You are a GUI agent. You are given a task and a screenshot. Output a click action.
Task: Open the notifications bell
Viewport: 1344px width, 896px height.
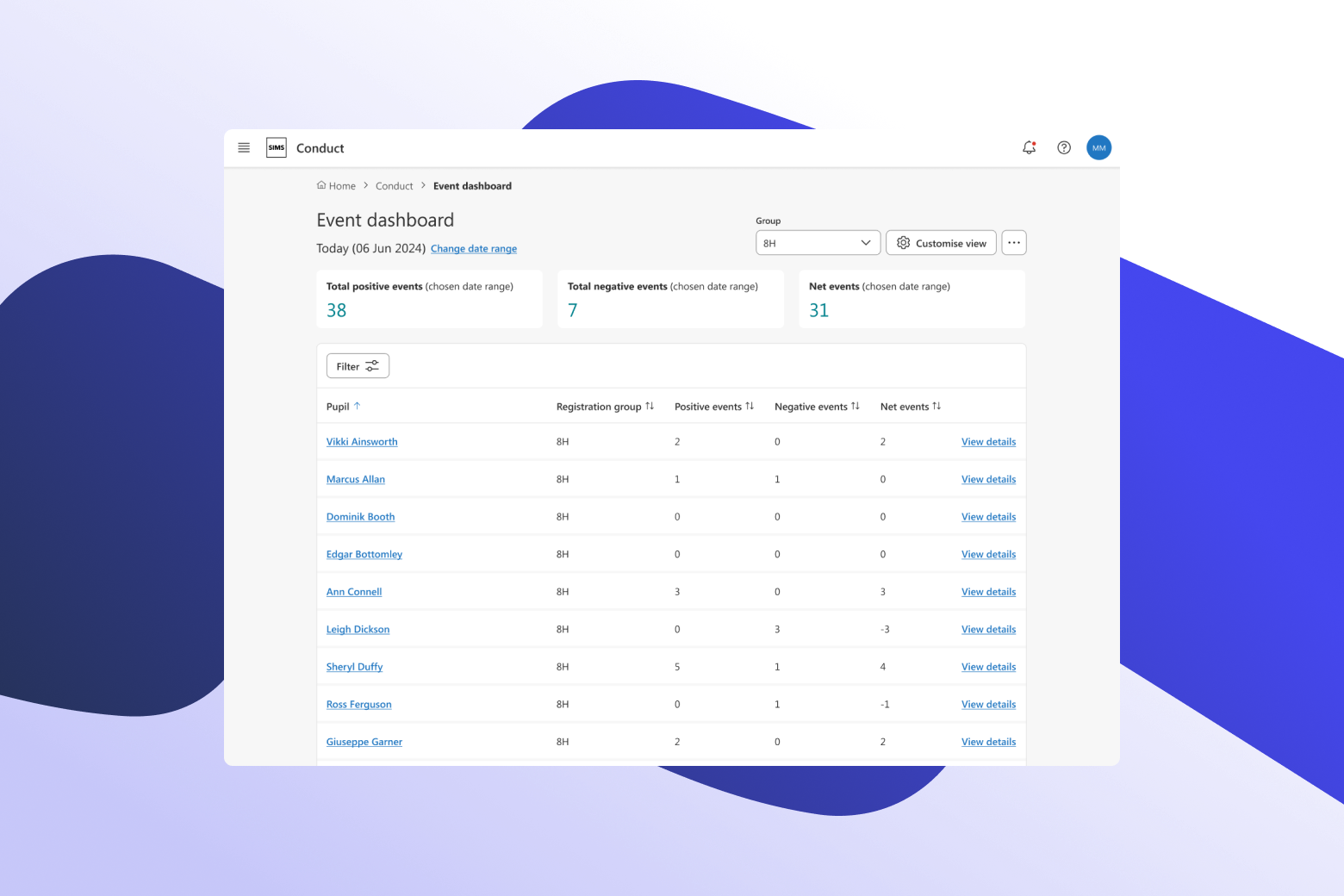1029,148
